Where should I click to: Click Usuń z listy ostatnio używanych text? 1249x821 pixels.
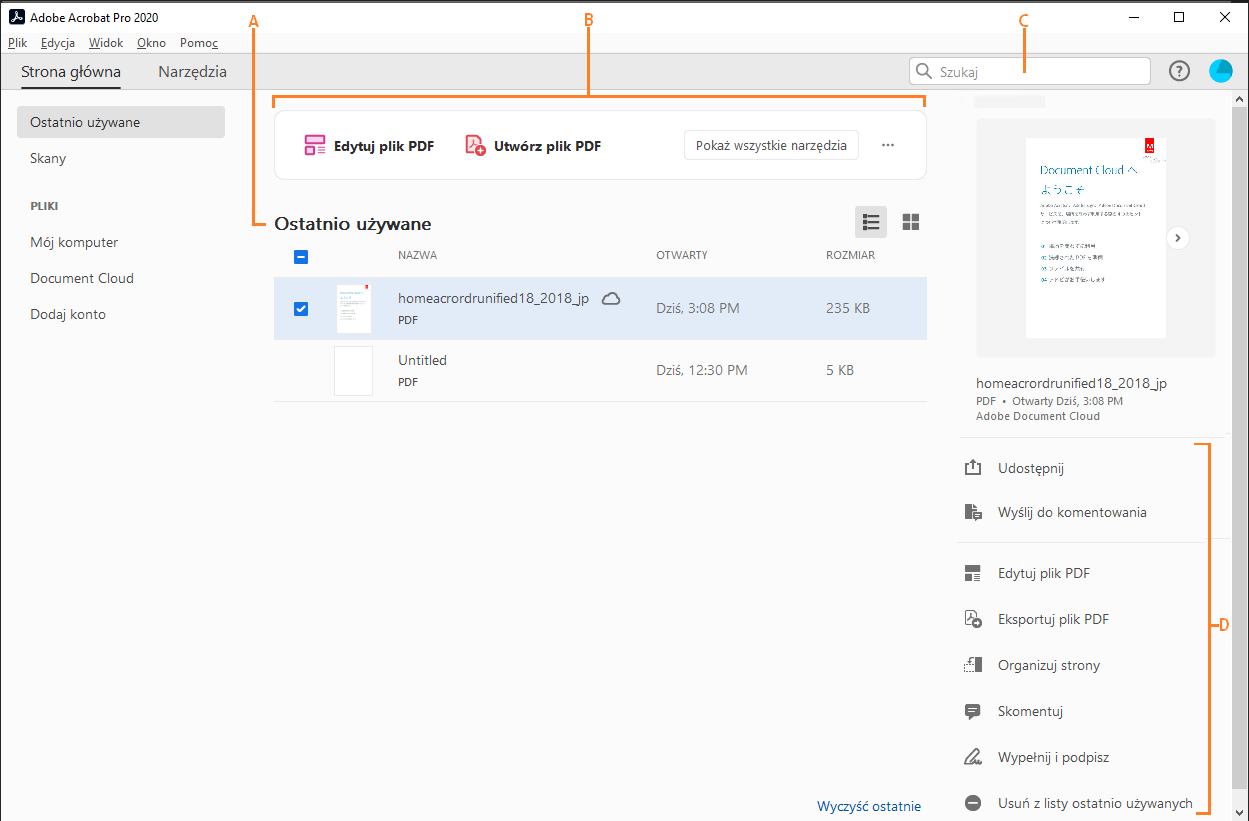point(1095,803)
